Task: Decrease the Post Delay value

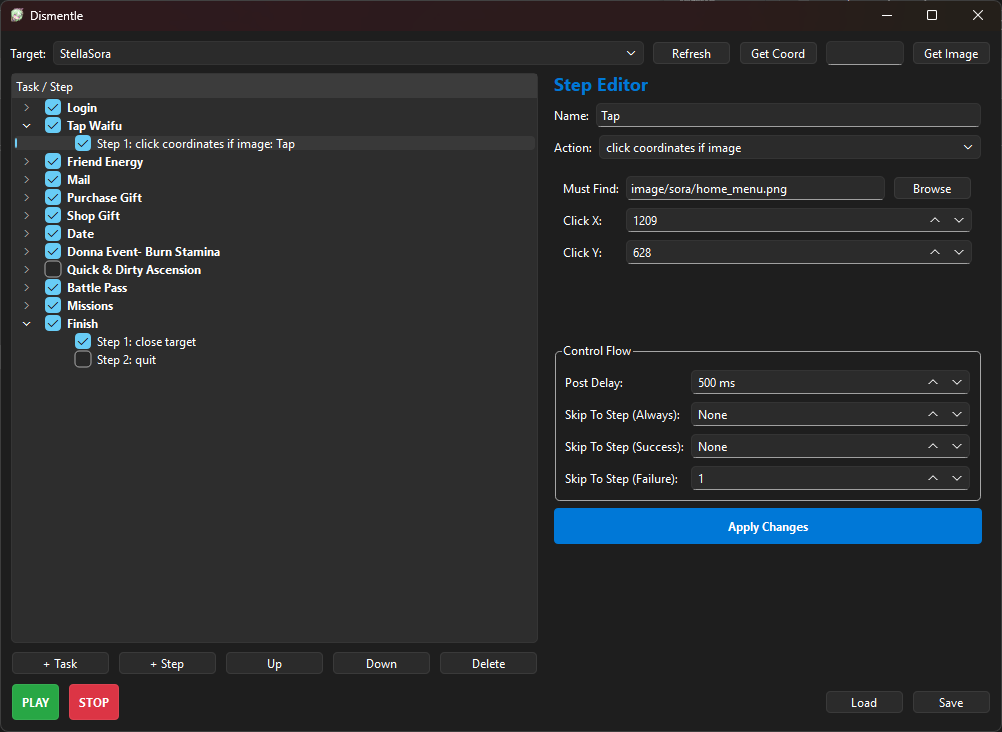Action: coord(957,382)
